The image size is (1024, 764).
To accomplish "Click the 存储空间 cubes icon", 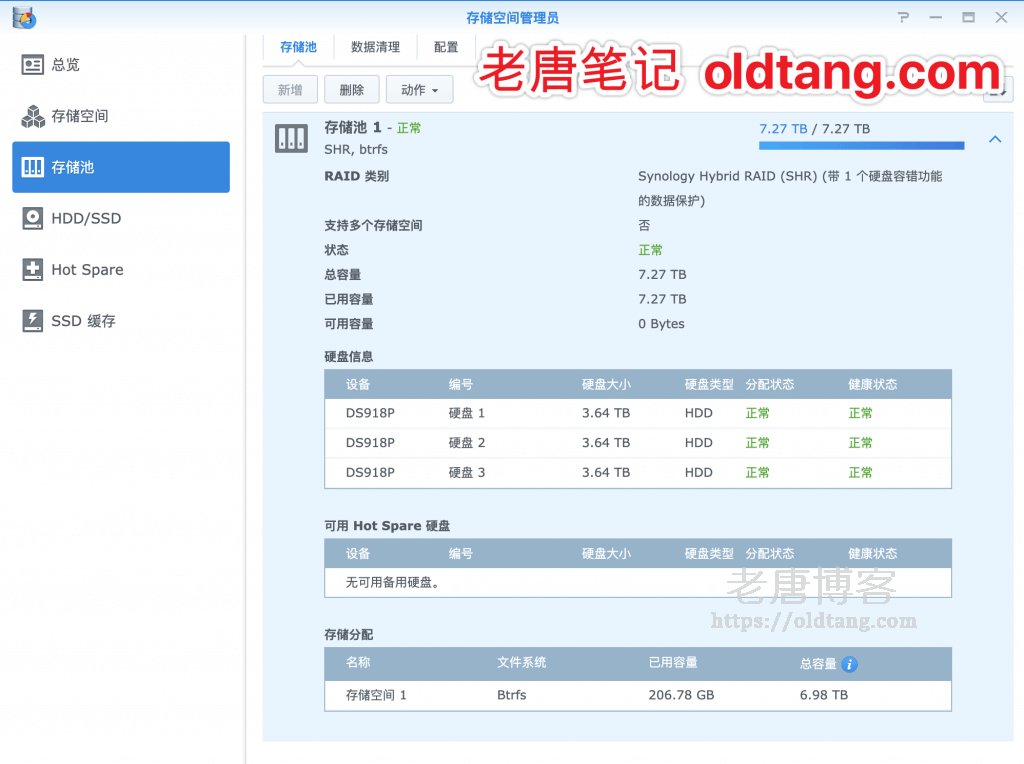I will 32,116.
